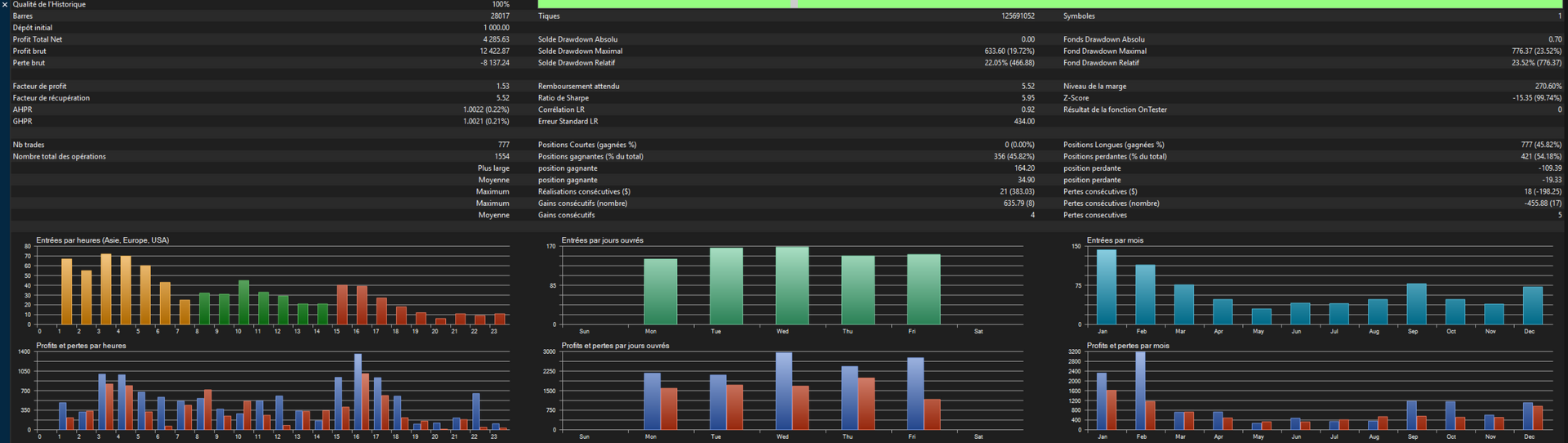Click the "Profits et pertes par jours ouvrés" title

point(615,346)
